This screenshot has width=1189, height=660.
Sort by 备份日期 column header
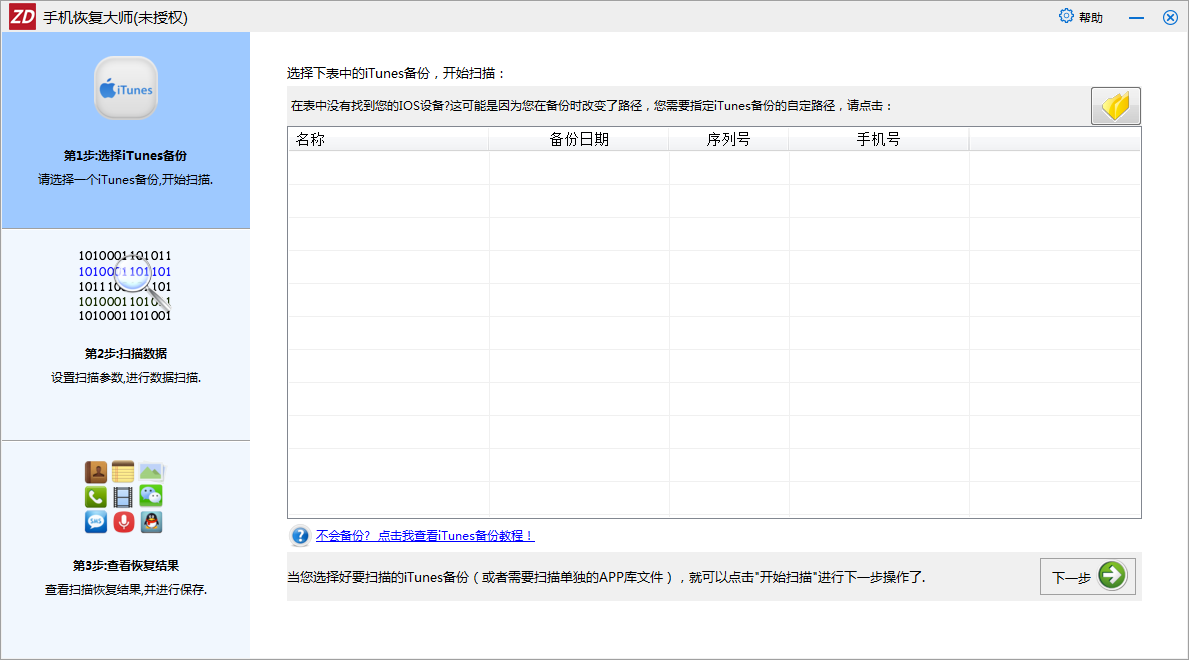click(579, 139)
